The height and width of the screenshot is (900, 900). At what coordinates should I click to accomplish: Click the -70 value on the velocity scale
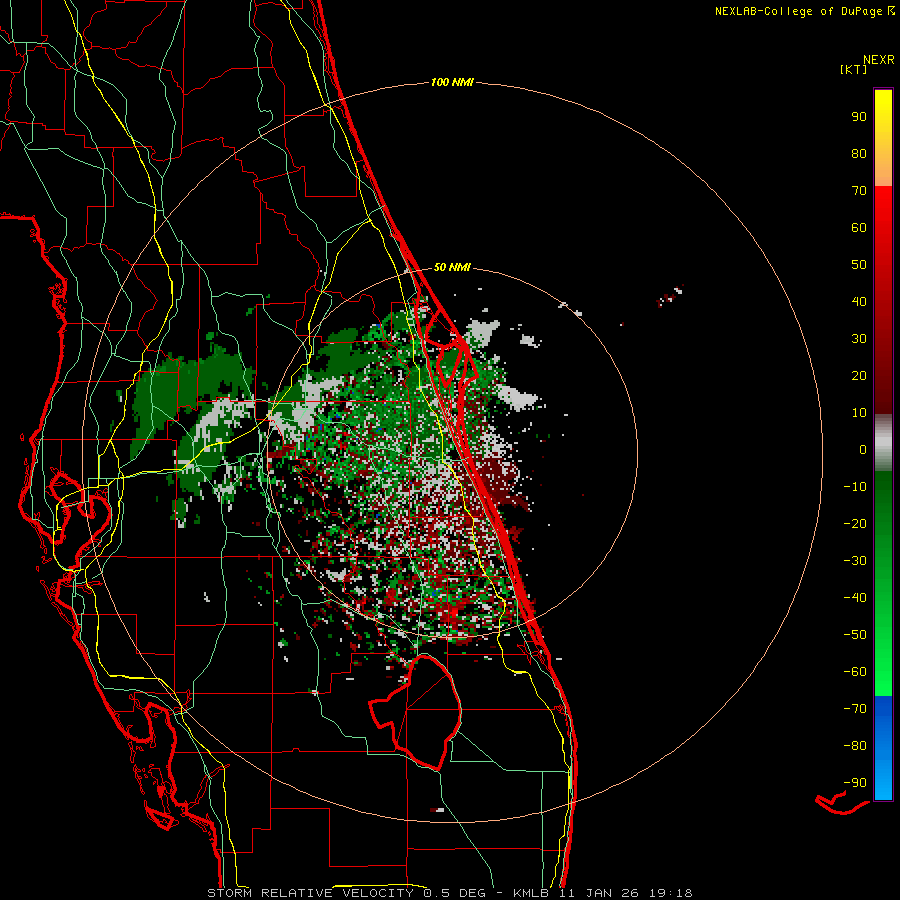pos(855,709)
